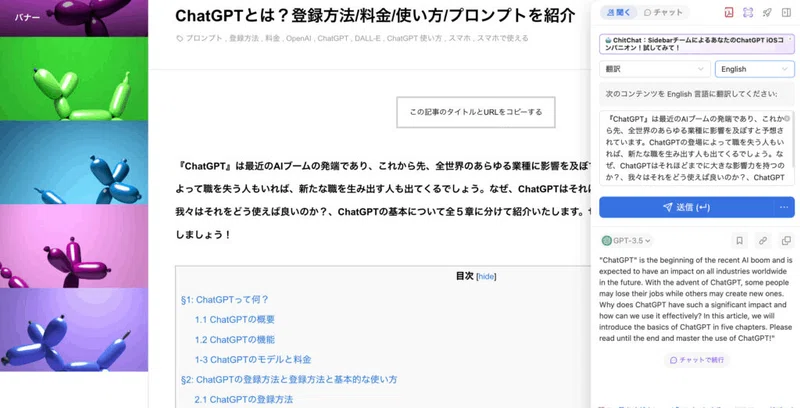This screenshot has width=800, height=408.
Task: Click the screenshot capture icon in sidebar
Action: pyautogui.click(x=747, y=13)
